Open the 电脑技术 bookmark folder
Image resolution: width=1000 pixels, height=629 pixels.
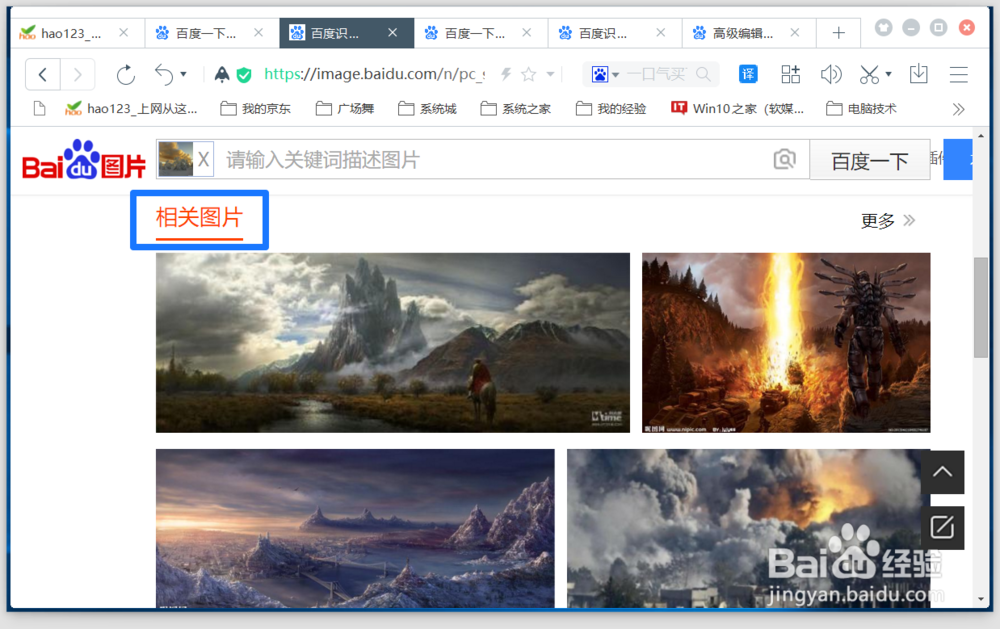click(861, 109)
